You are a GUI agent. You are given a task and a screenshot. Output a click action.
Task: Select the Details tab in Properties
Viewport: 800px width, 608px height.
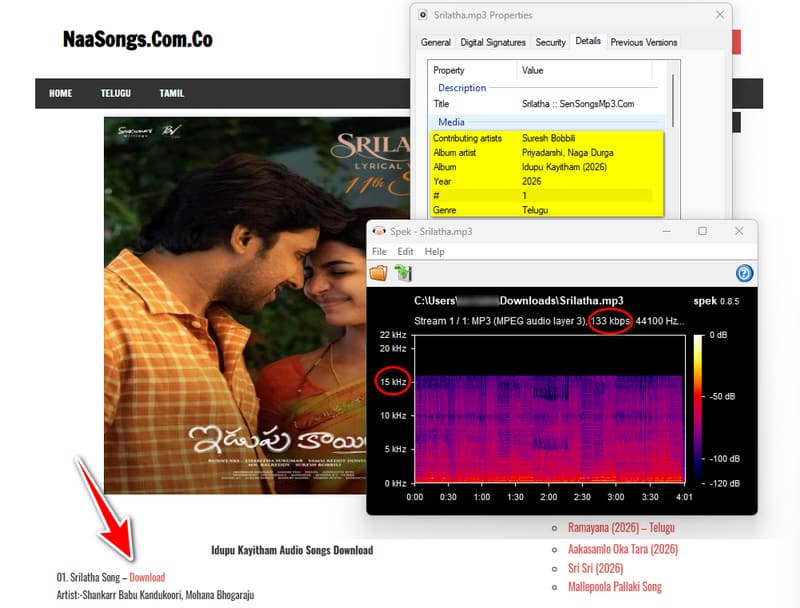(588, 41)
